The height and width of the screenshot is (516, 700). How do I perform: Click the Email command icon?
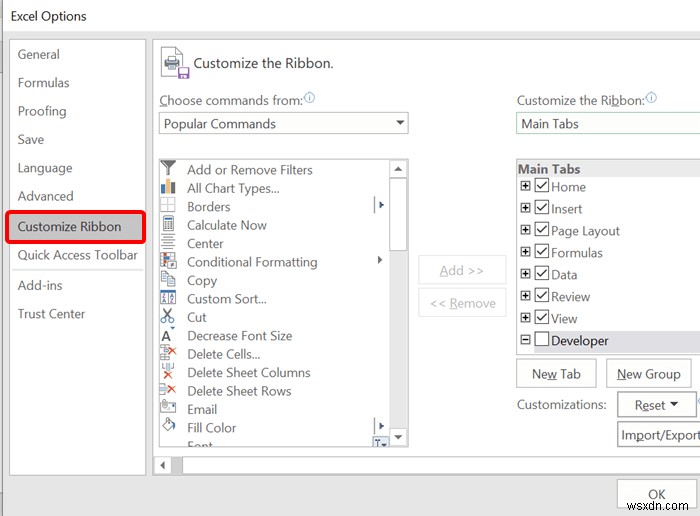click(x=168, y=407)
